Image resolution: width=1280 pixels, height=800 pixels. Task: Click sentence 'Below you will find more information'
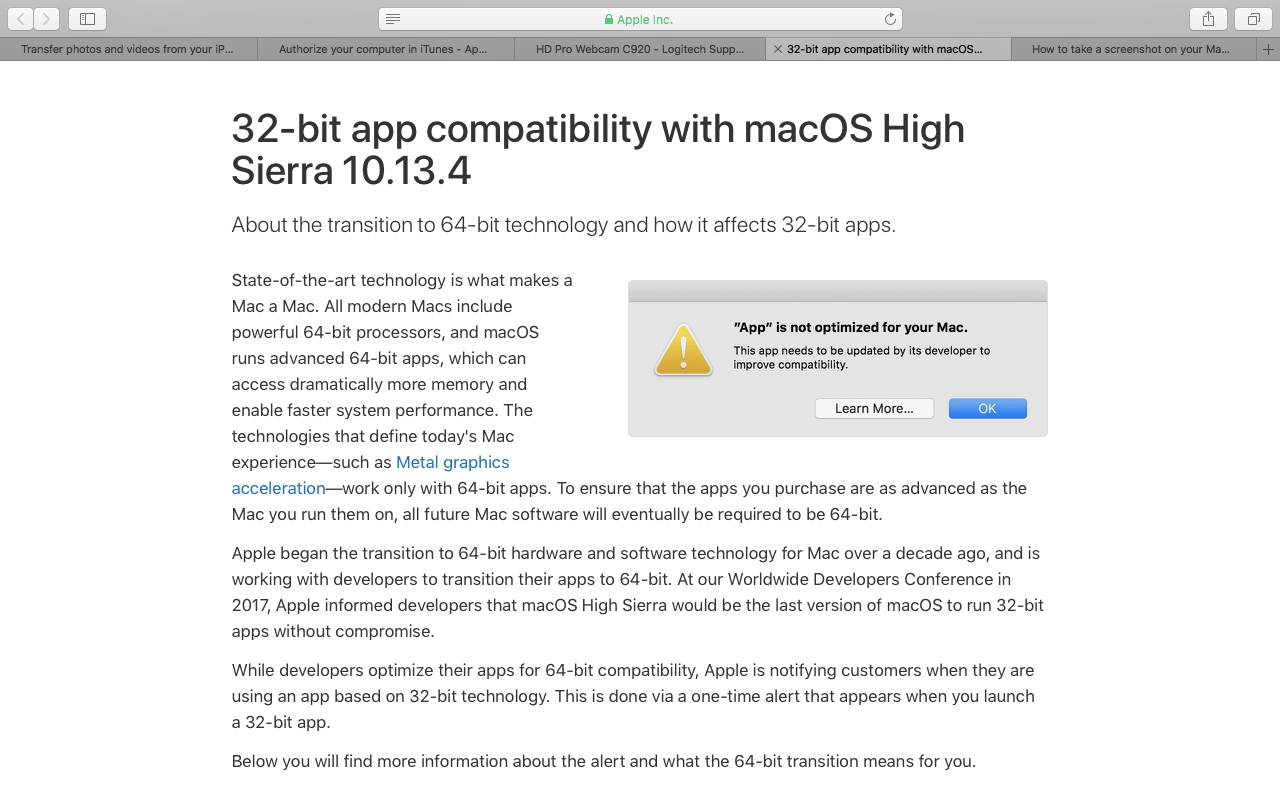(604, 761)
